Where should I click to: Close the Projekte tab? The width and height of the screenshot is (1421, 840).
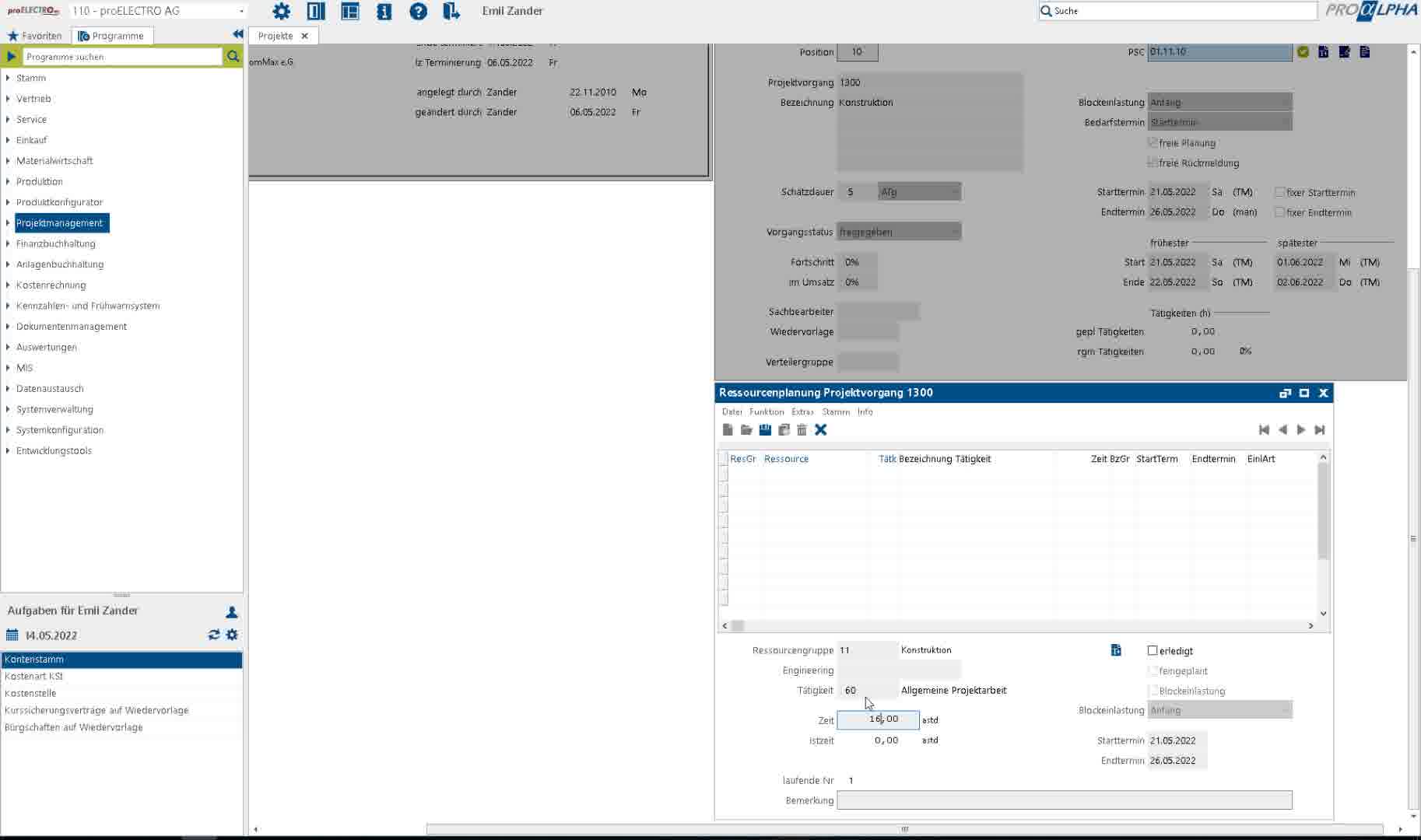tap(304, 36)
